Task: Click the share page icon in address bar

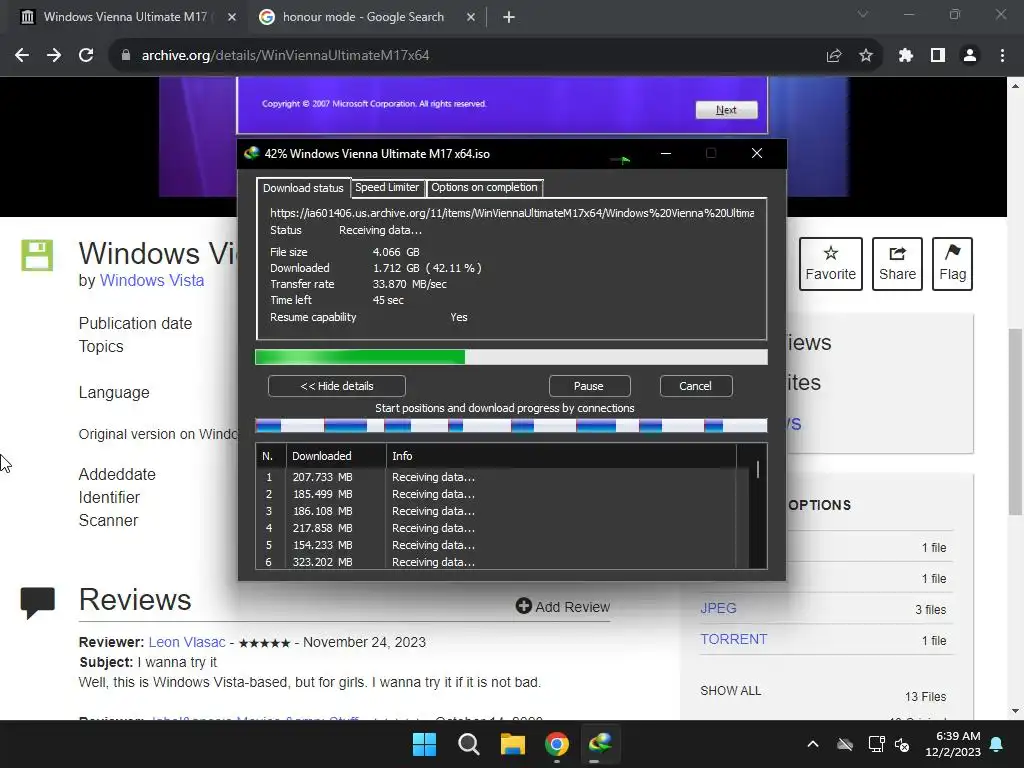Action: pos(834,56)
